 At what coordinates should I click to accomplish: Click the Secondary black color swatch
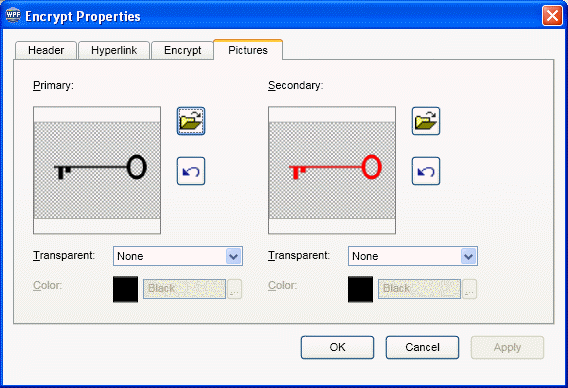(x=360, y=289)
